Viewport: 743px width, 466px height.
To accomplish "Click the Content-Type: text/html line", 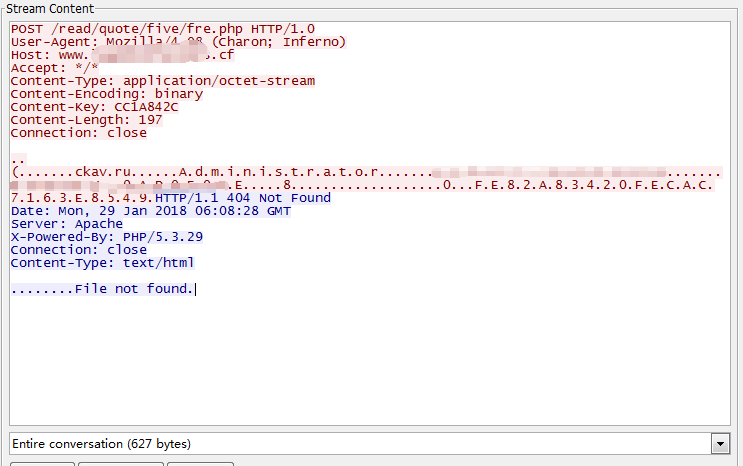I will pyautogui.click(x=103, y=263).
